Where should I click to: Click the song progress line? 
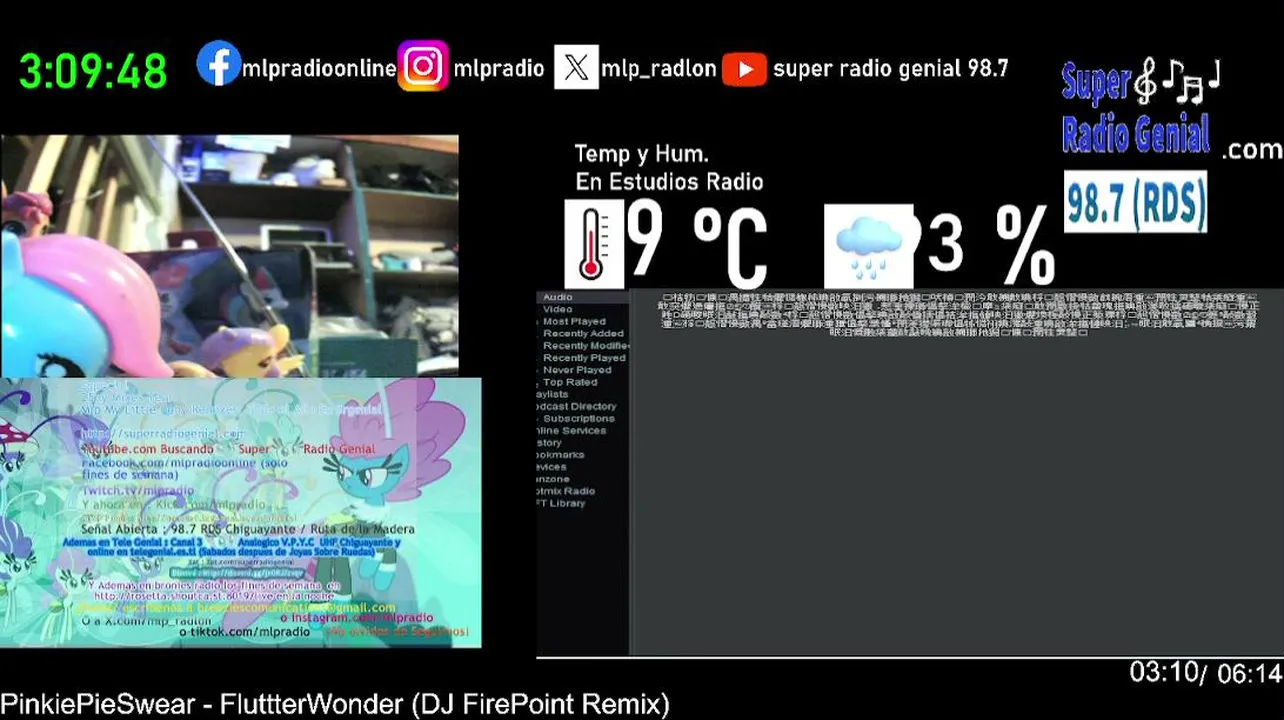[x=909, y=657]
